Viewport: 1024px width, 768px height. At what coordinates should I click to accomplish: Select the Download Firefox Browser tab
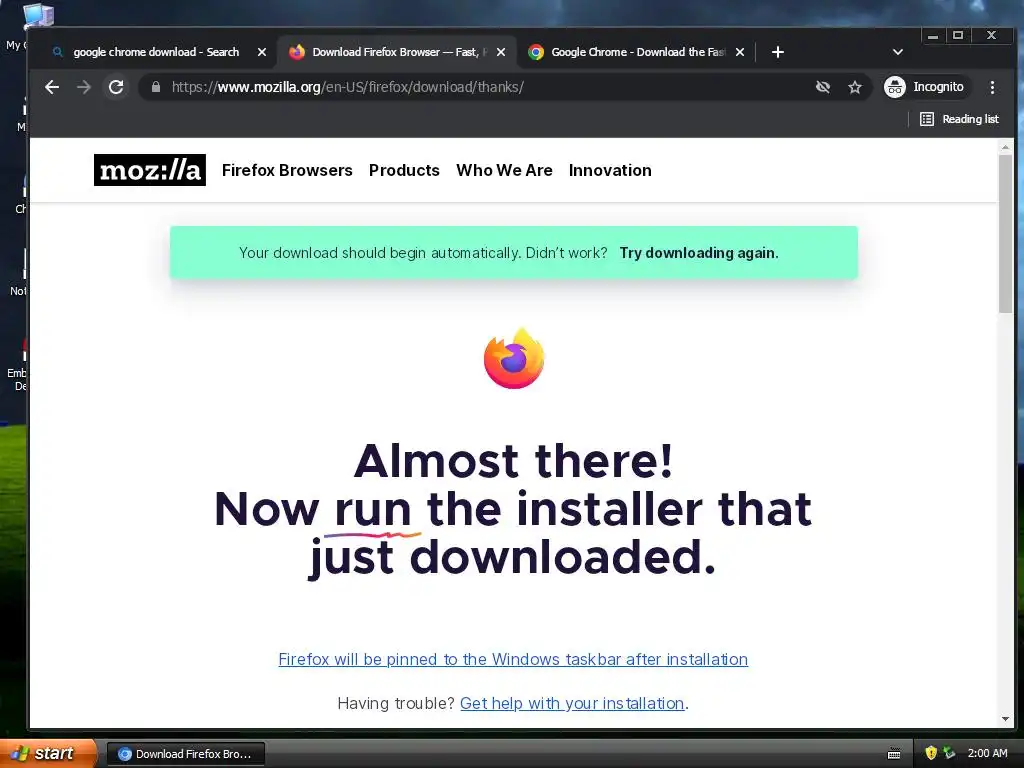pos(395,52)
